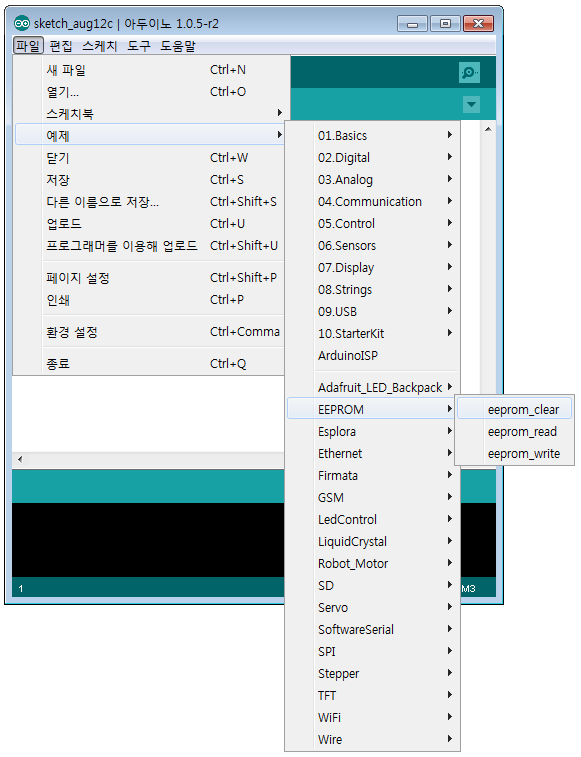Expand the 스케치북 submenu

(x=149, y=114)
